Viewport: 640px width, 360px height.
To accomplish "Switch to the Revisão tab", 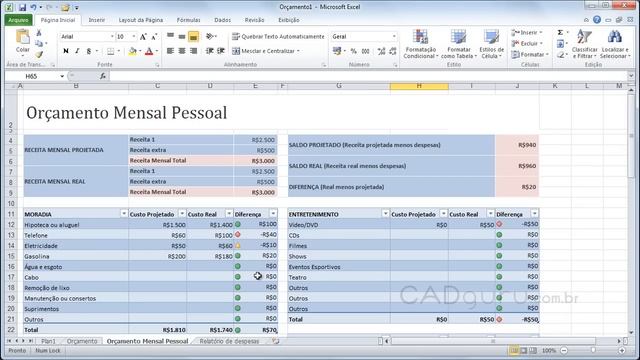I will coord(254,20).
